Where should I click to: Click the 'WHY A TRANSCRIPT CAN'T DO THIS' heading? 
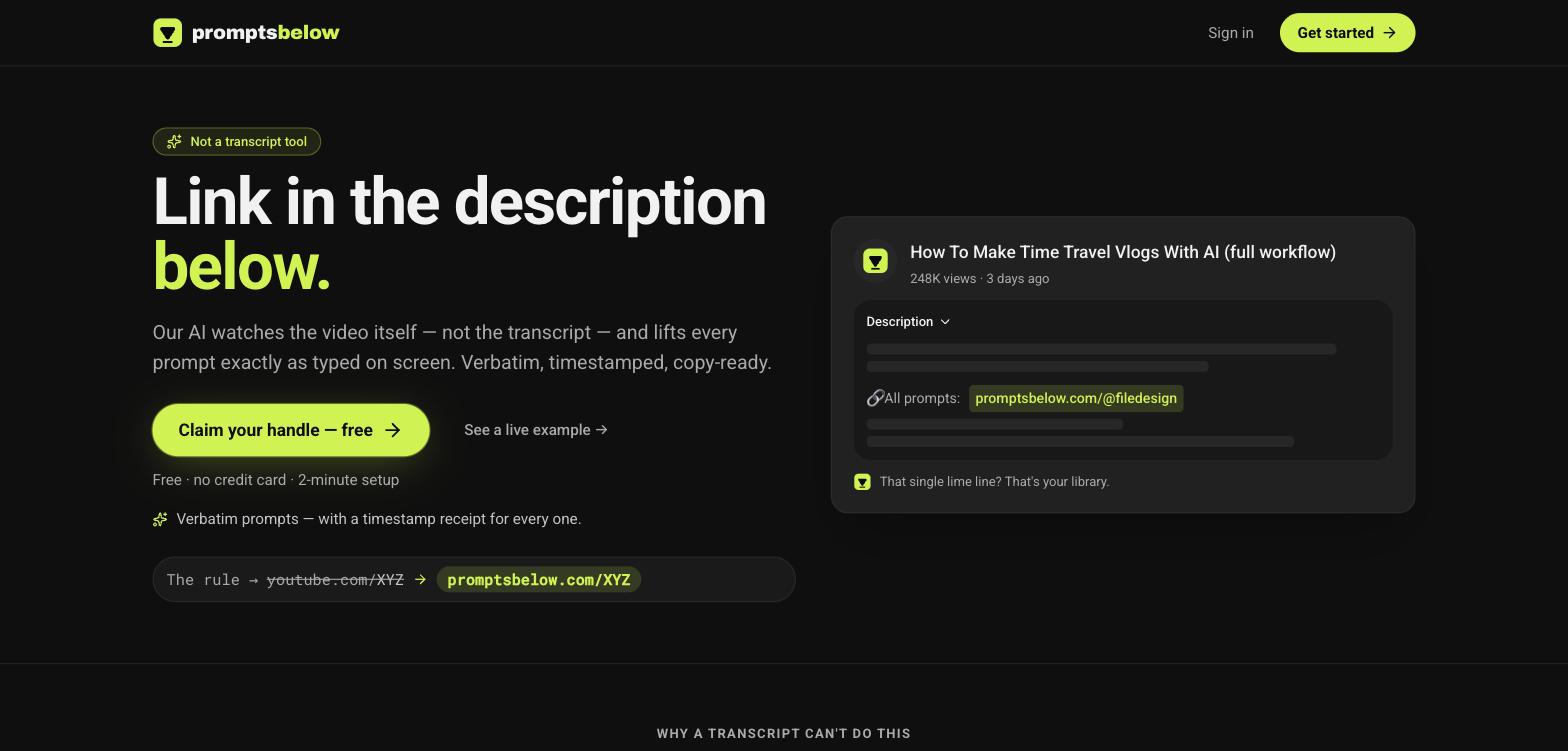click(x=784, y=734)
